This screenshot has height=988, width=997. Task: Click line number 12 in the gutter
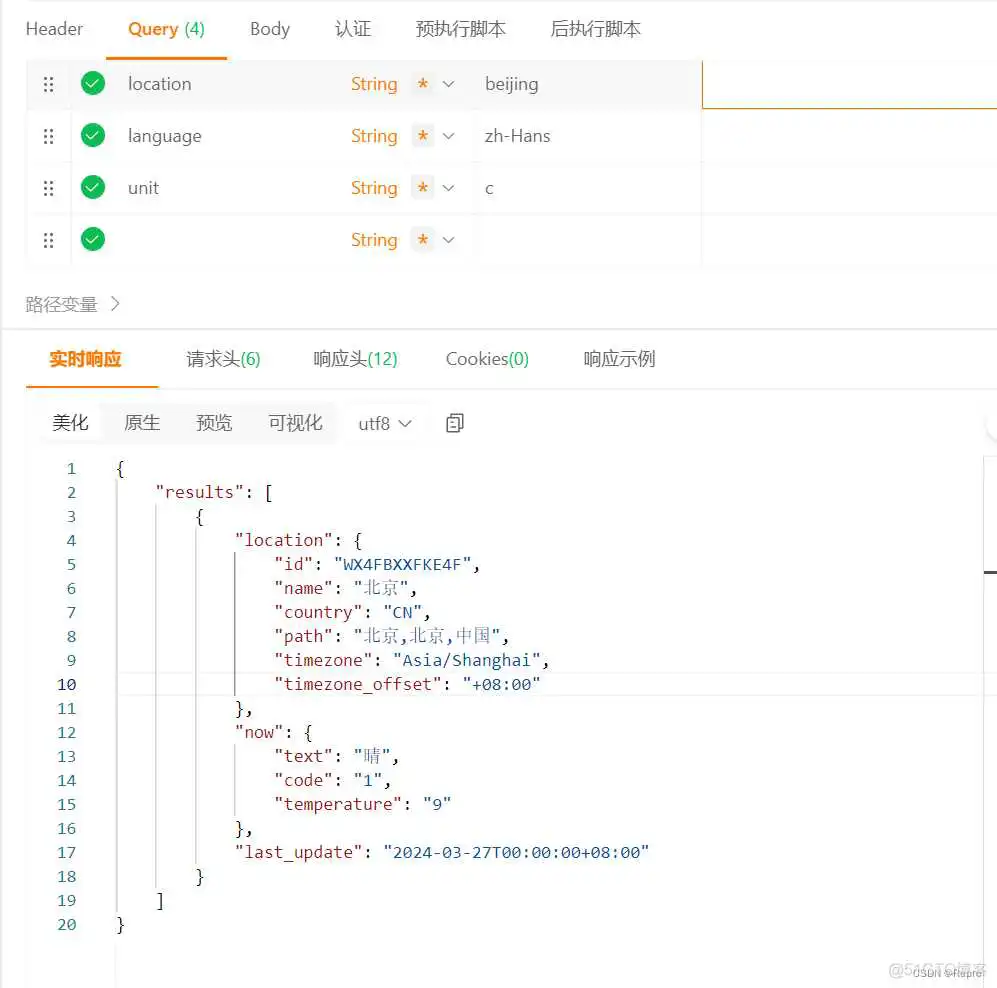click(x=66, y=732)
